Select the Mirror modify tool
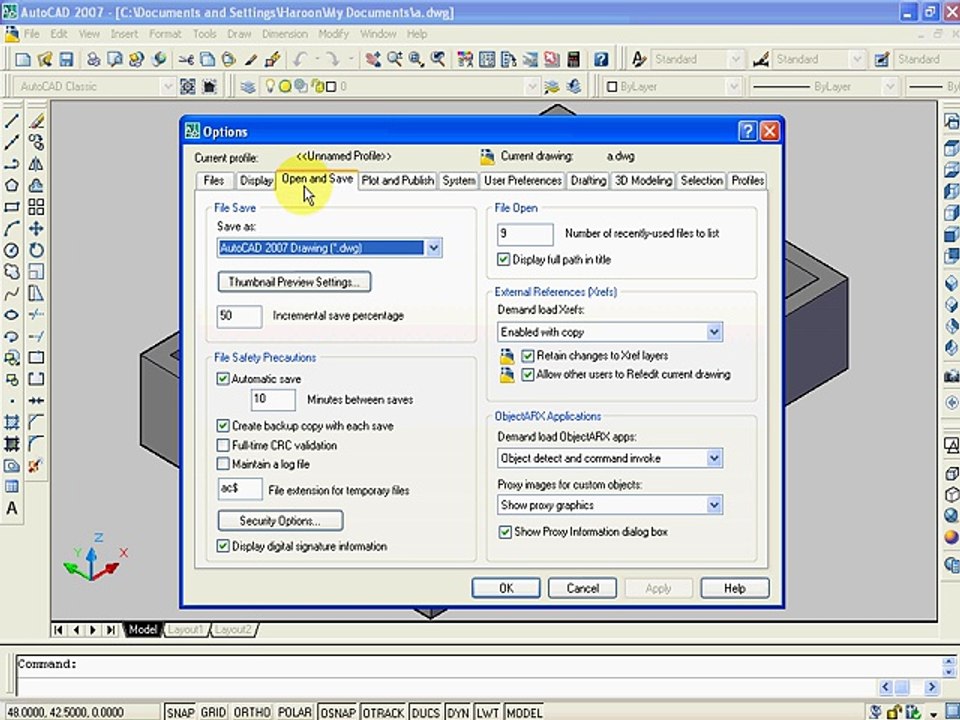Image resolution: width=960 pixels, height=720 pixels. [36, 164]
